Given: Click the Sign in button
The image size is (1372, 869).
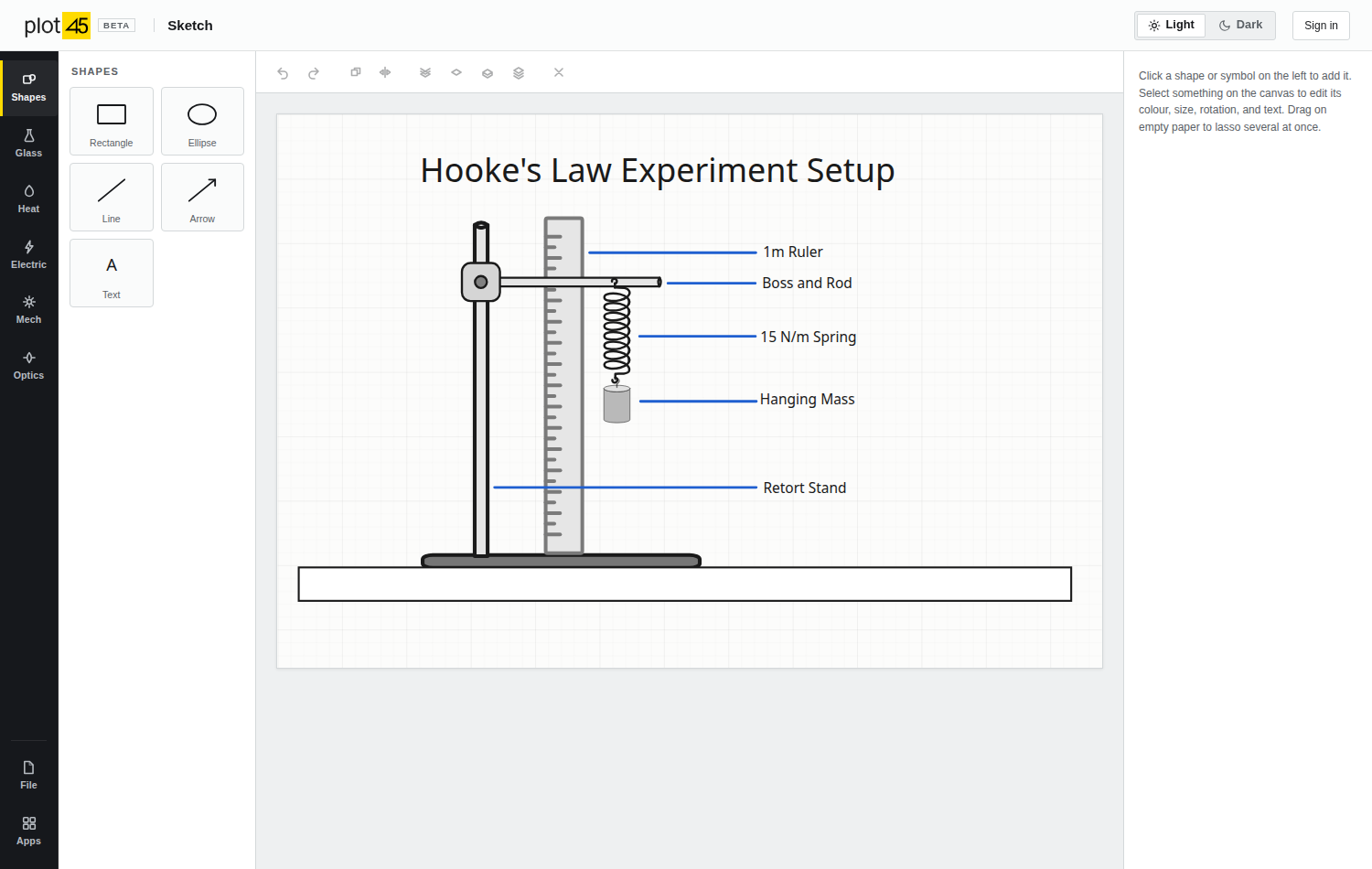Looking at the screenshot, I should (1321, 26).
